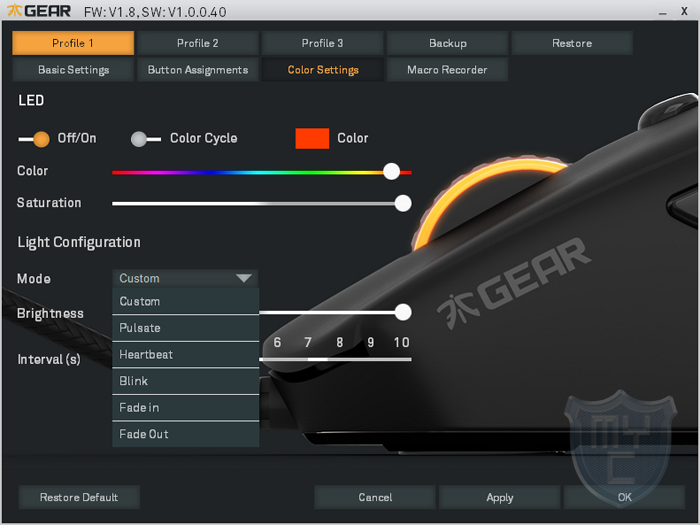Confirm with the OK button
The height and width of the screenshot is (525, 700).
[624, 497]
